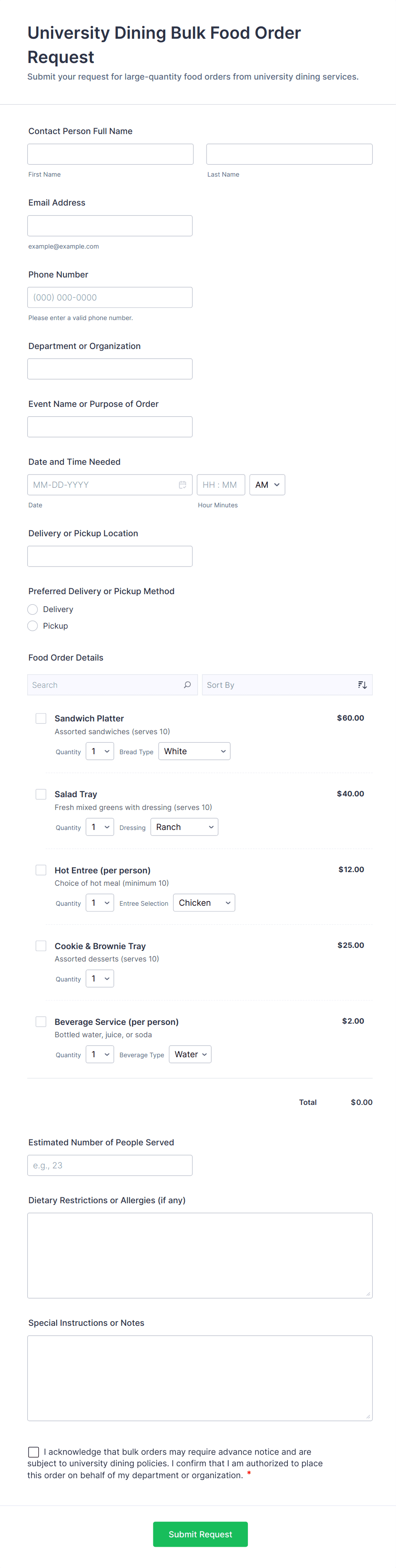This screenshot has width=396, height=1568.
Task: Open the Entree Selection dropdown
Action: 204,903
